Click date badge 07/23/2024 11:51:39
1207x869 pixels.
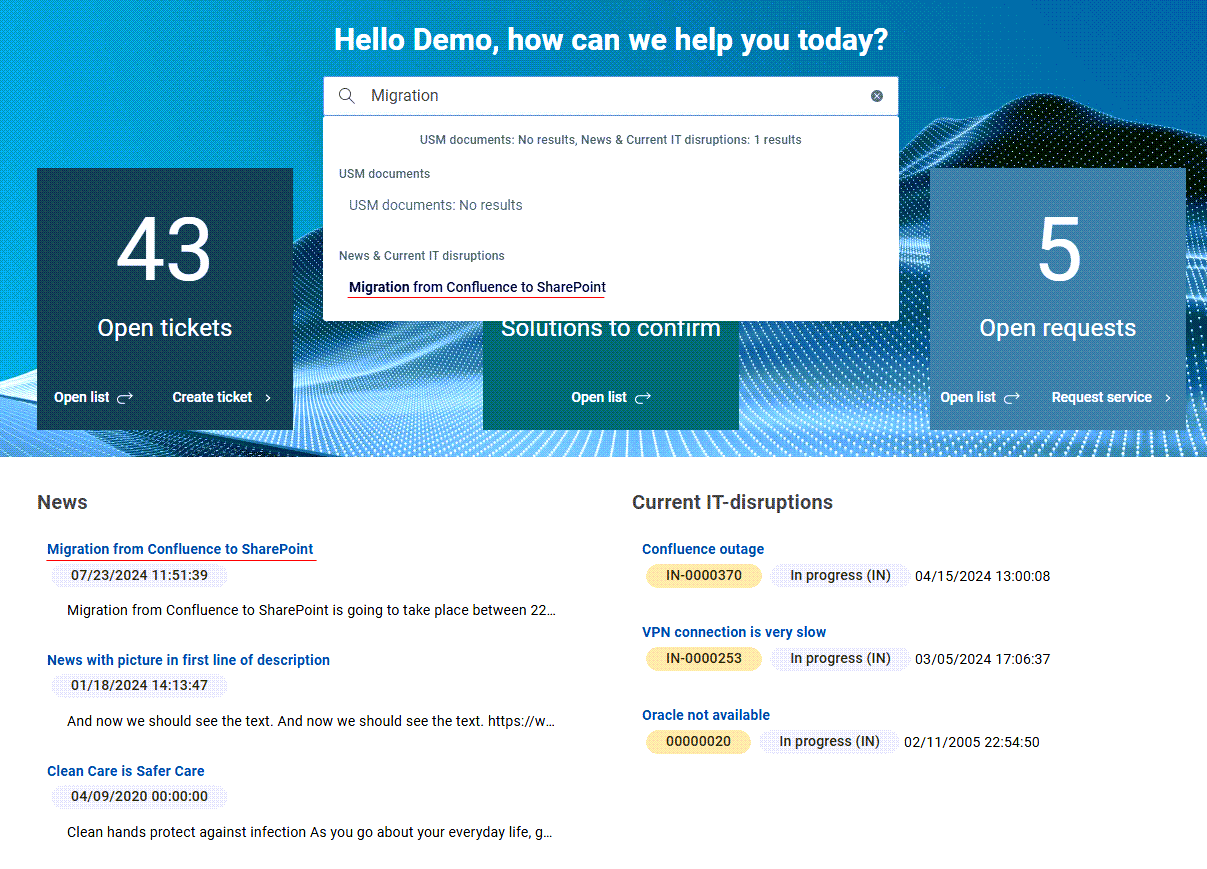140,576
